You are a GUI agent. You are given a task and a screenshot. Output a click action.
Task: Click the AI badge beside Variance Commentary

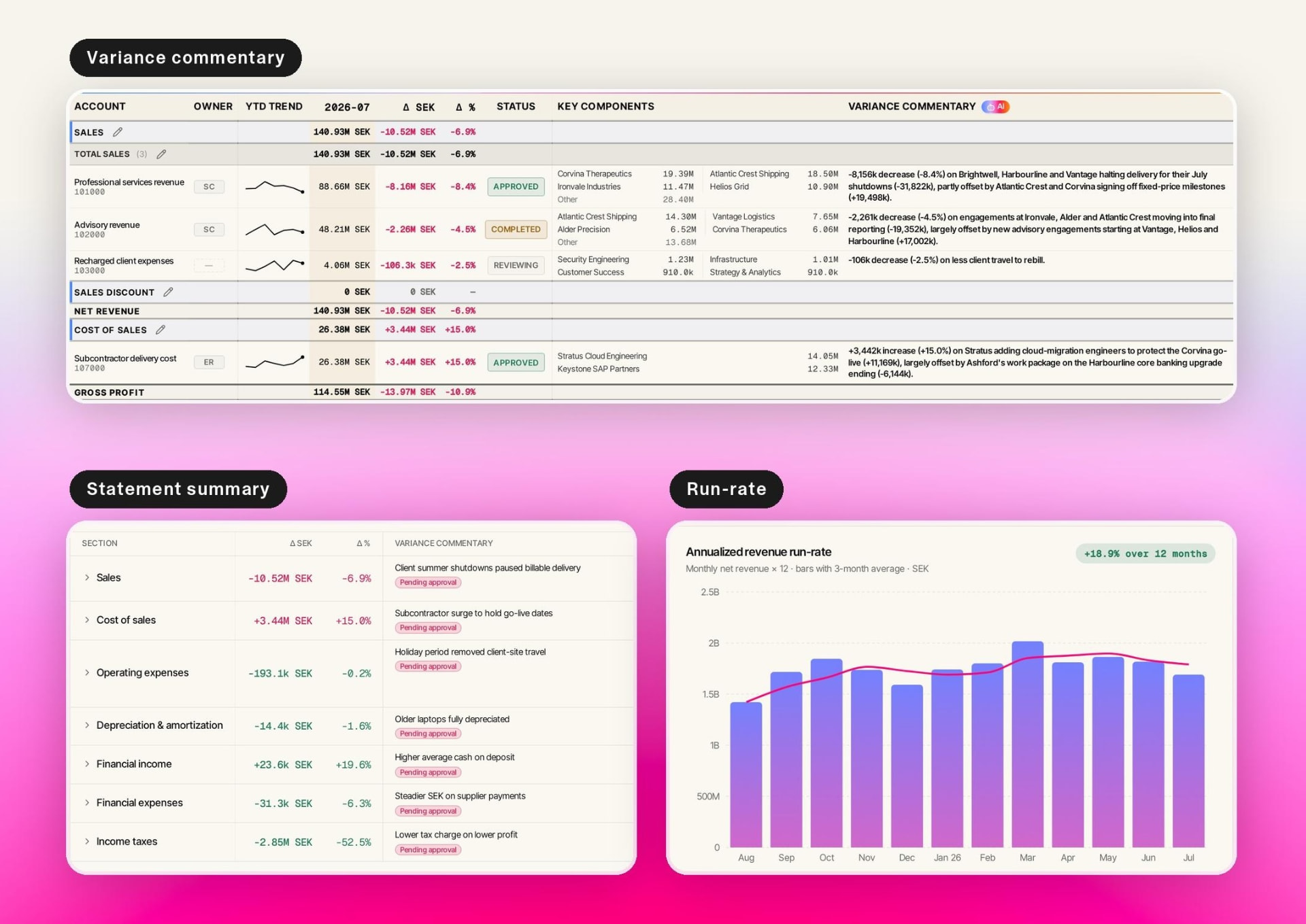(995, 107)
